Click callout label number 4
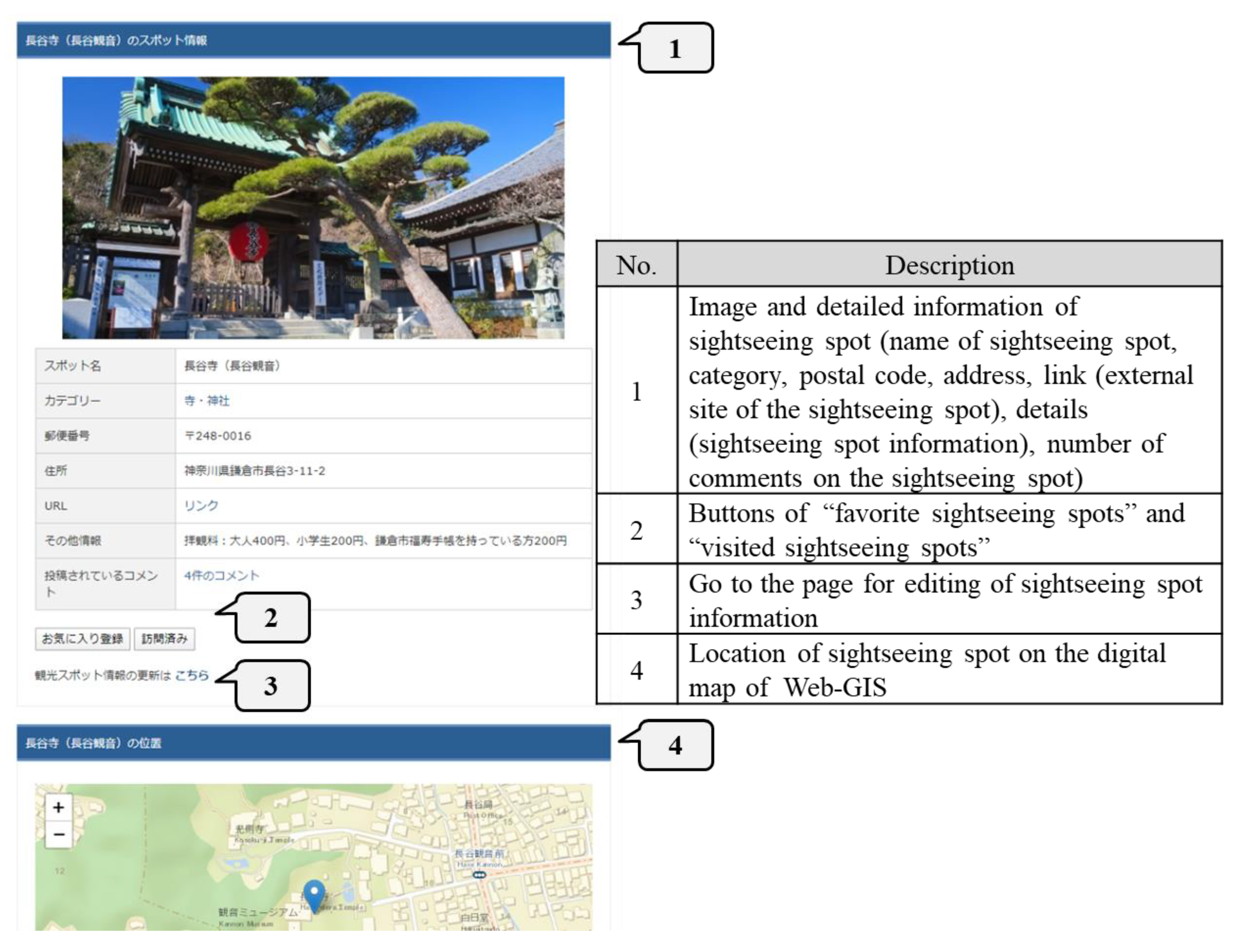The height and width of the screenshot is (952, 1240). coord(675,745)
